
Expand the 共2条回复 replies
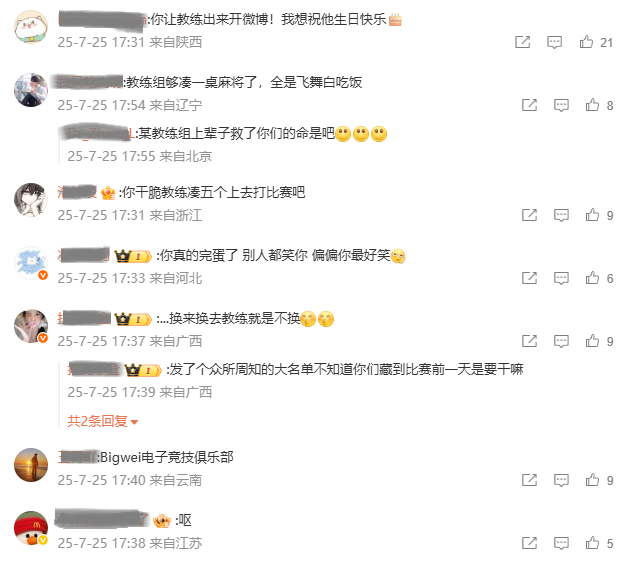[103, 421]
